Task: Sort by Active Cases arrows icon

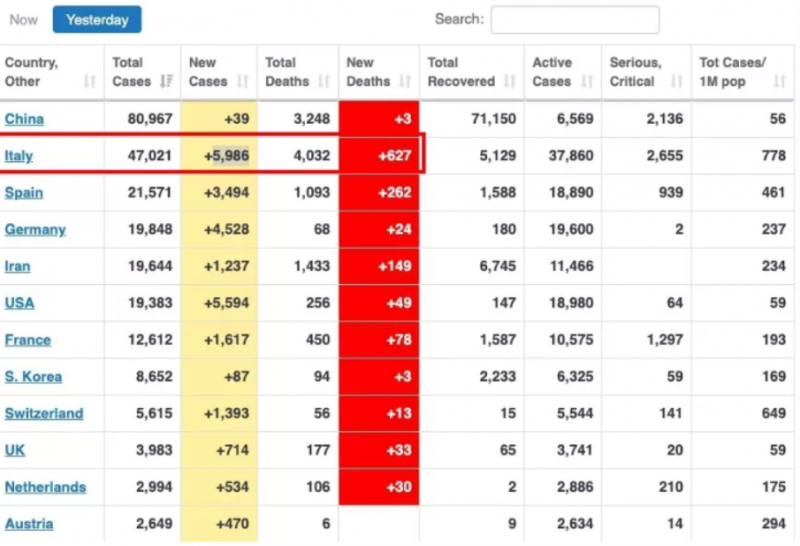Action: click(x=589, y=82)
